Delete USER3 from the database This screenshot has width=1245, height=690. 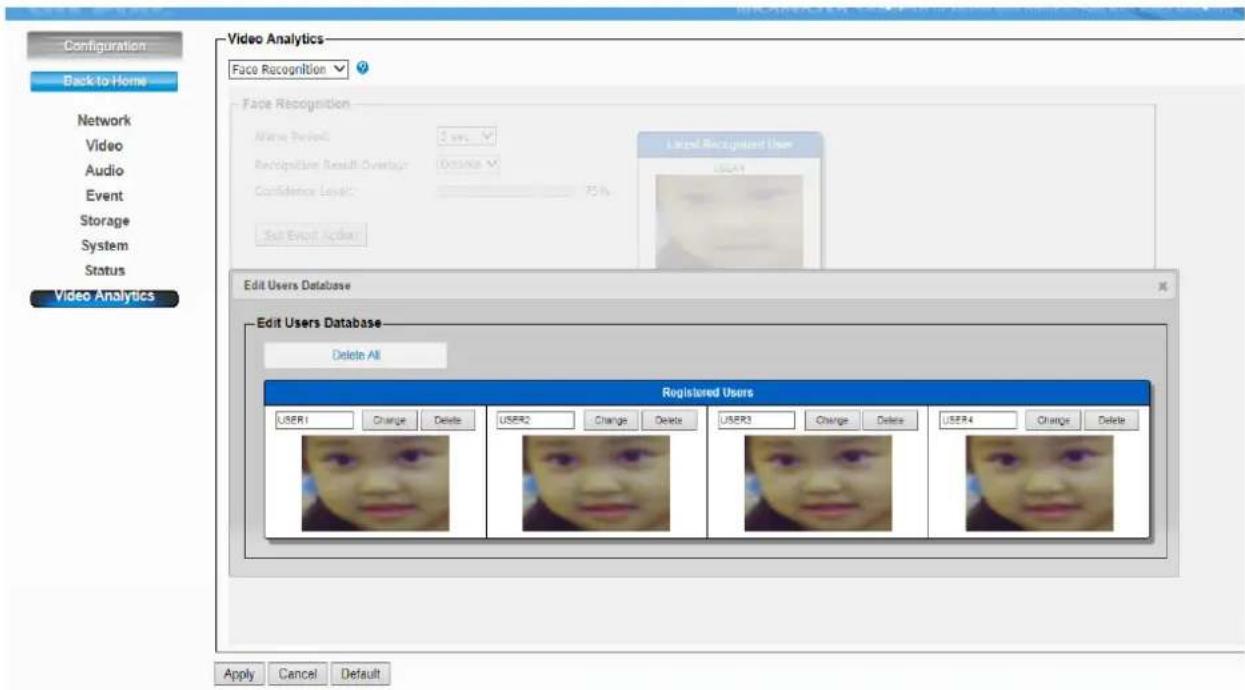coord(890,421)
